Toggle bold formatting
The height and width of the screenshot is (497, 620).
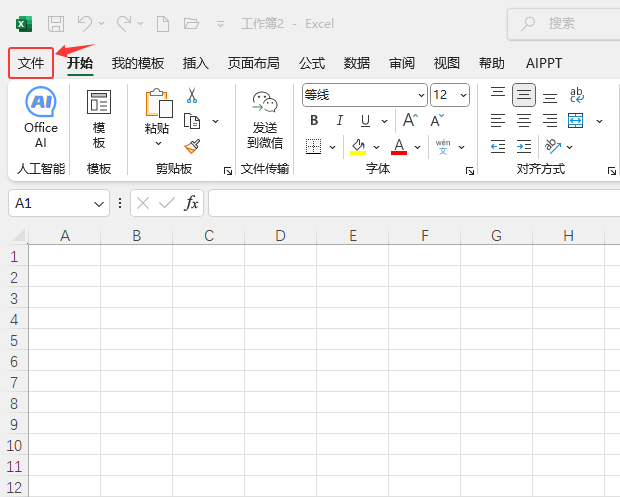coord(314,120)
